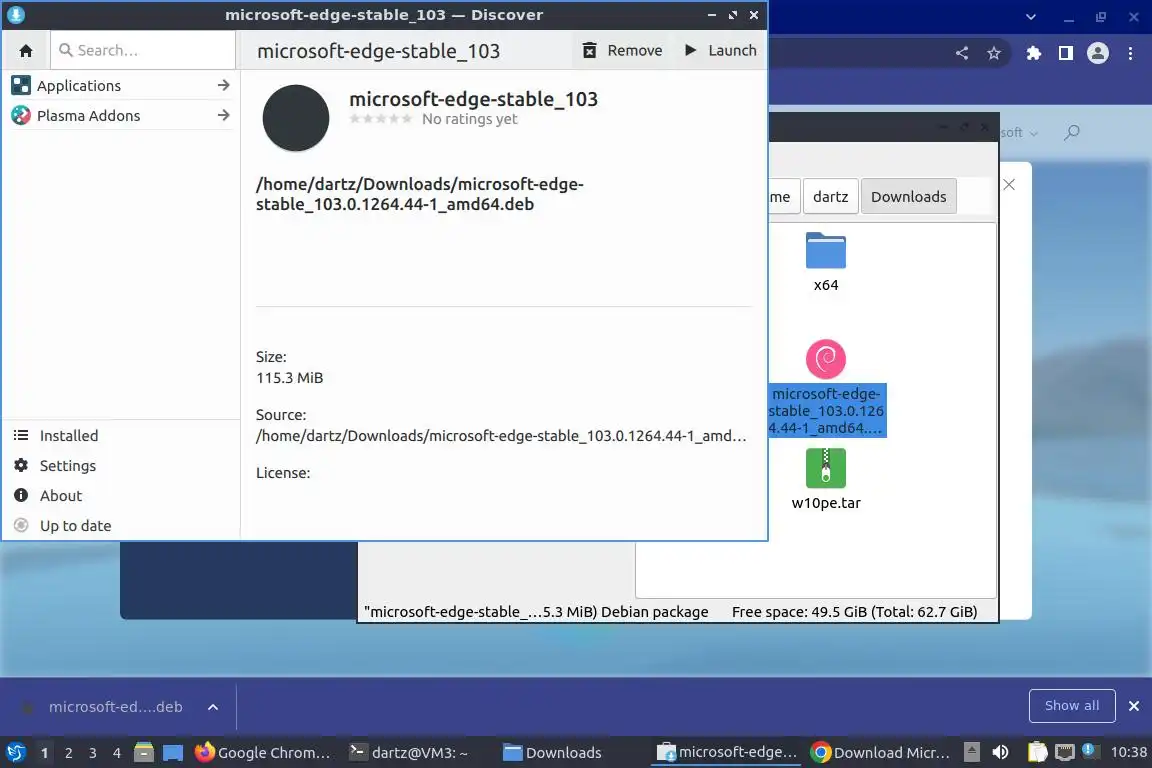Image resolution: width=1152 pixels, height=768 pixels.
Task: Click the star rating row
Action: coord(381,119)
